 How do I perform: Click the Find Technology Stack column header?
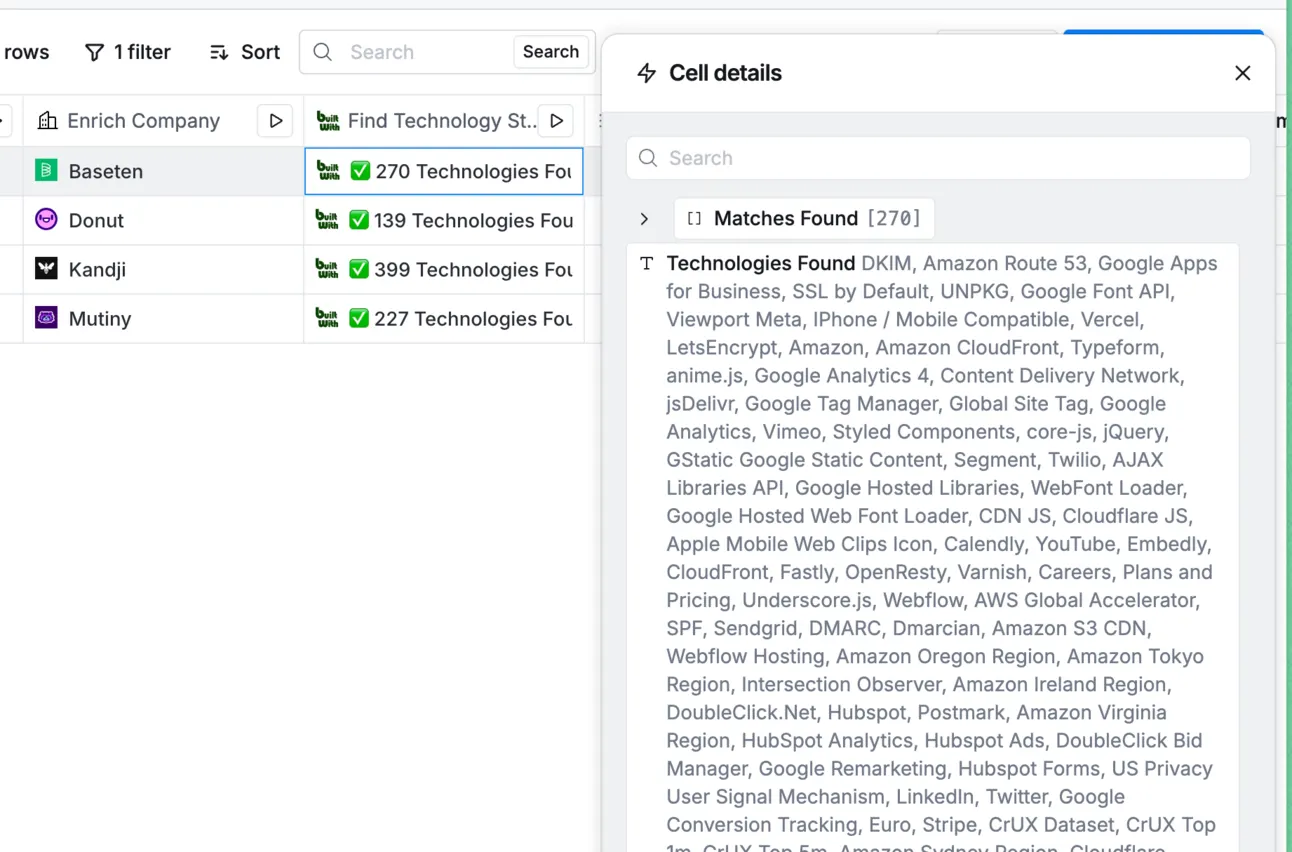click(444, 121)
